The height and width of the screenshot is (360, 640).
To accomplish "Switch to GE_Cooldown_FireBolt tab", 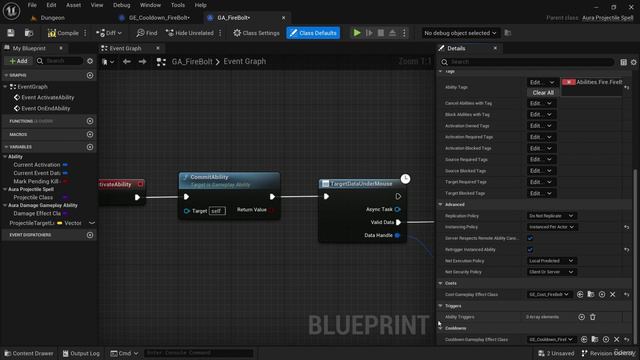I will pos(159,18).
